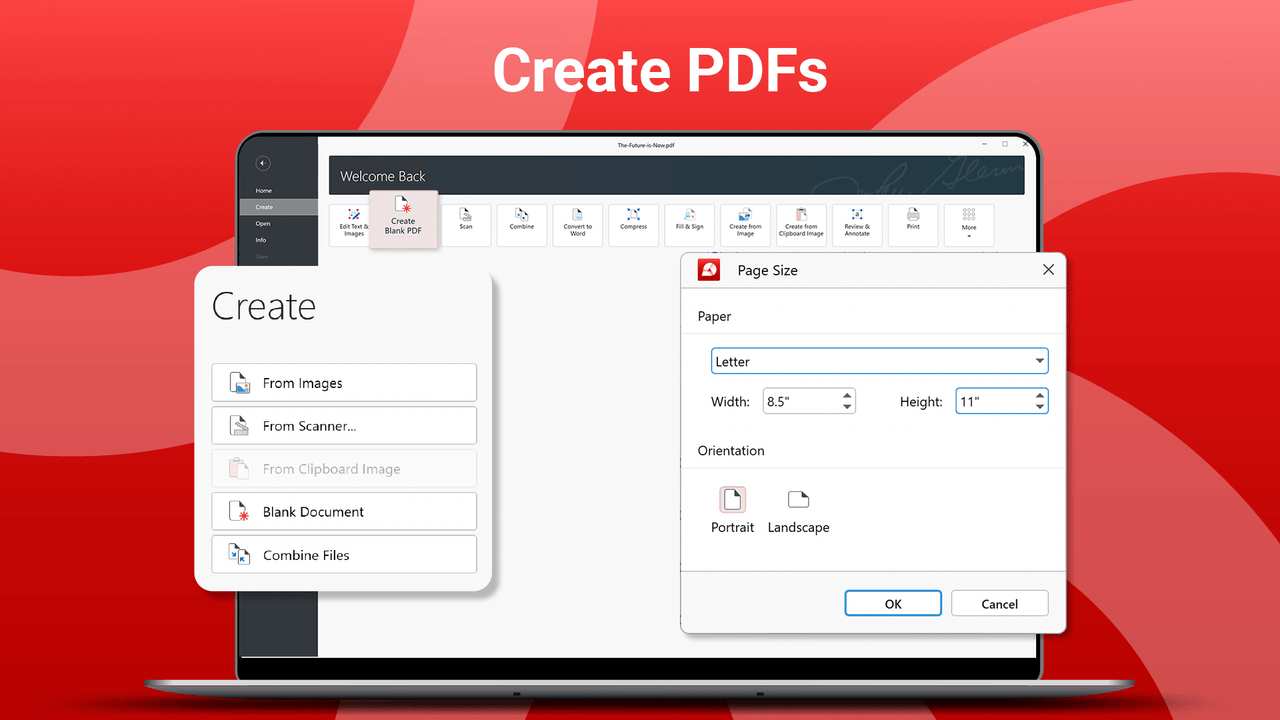Open the Compress tool
1280x720 pixels.
tap(633, 220)
